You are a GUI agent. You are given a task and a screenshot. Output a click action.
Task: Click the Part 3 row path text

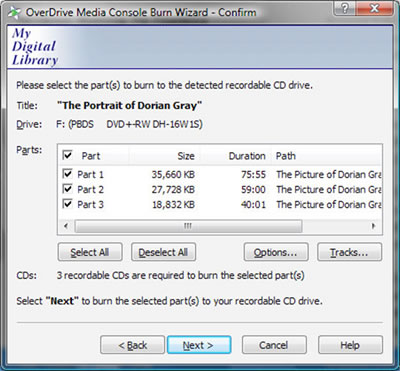[x=329, y=204]
